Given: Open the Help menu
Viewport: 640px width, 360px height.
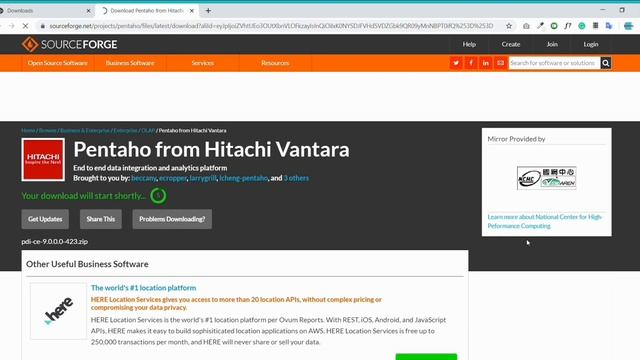Looking at the screenshot, I should point(469,44).
